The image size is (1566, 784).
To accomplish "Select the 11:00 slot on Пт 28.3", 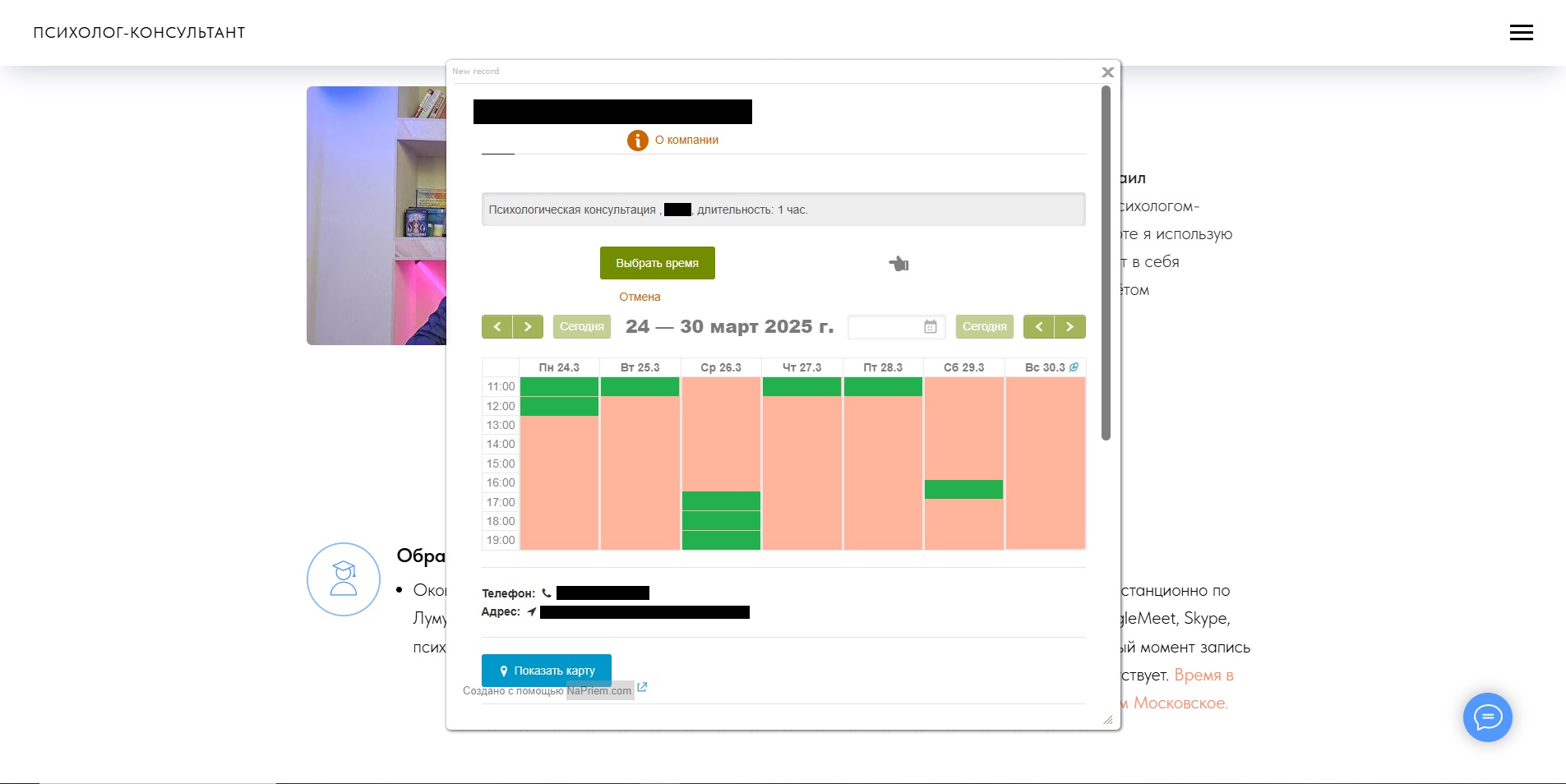I will click(883, 386).
